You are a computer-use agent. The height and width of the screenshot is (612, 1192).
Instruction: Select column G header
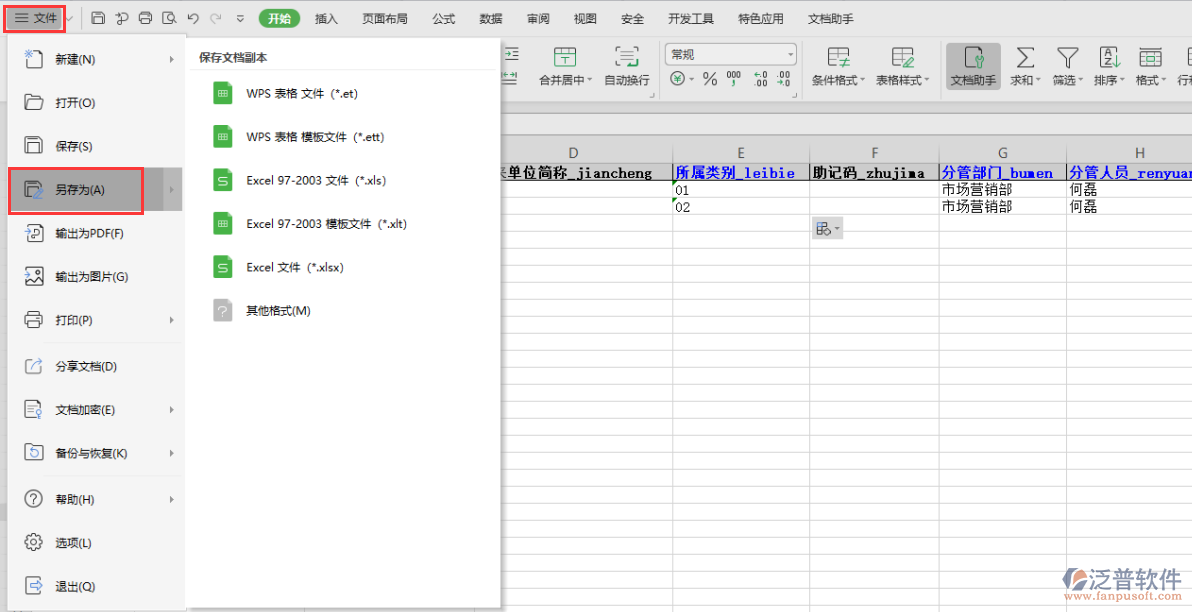(1002, 152)
